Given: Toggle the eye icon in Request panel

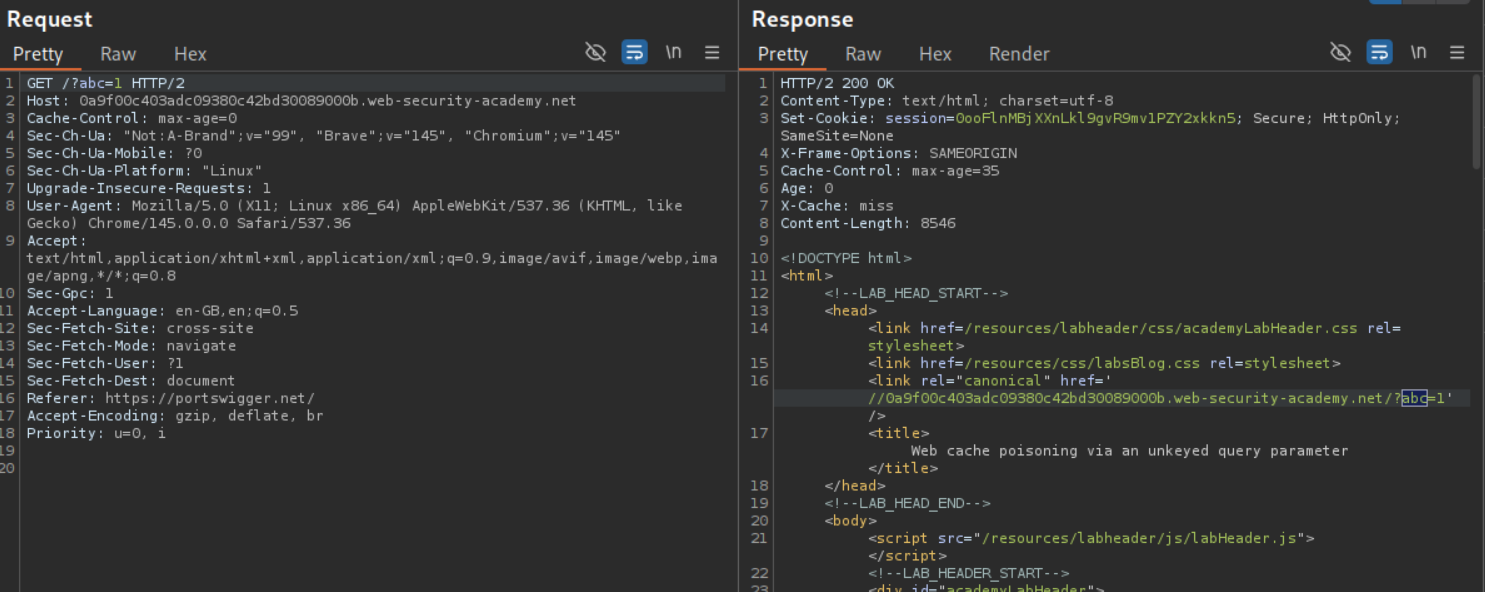Looking at the screenshot, I should (595, 53).
